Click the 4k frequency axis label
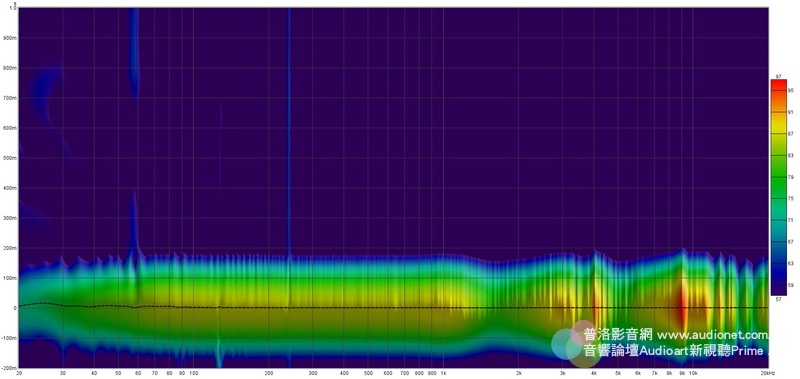The image size is (800, 379). 593,373
